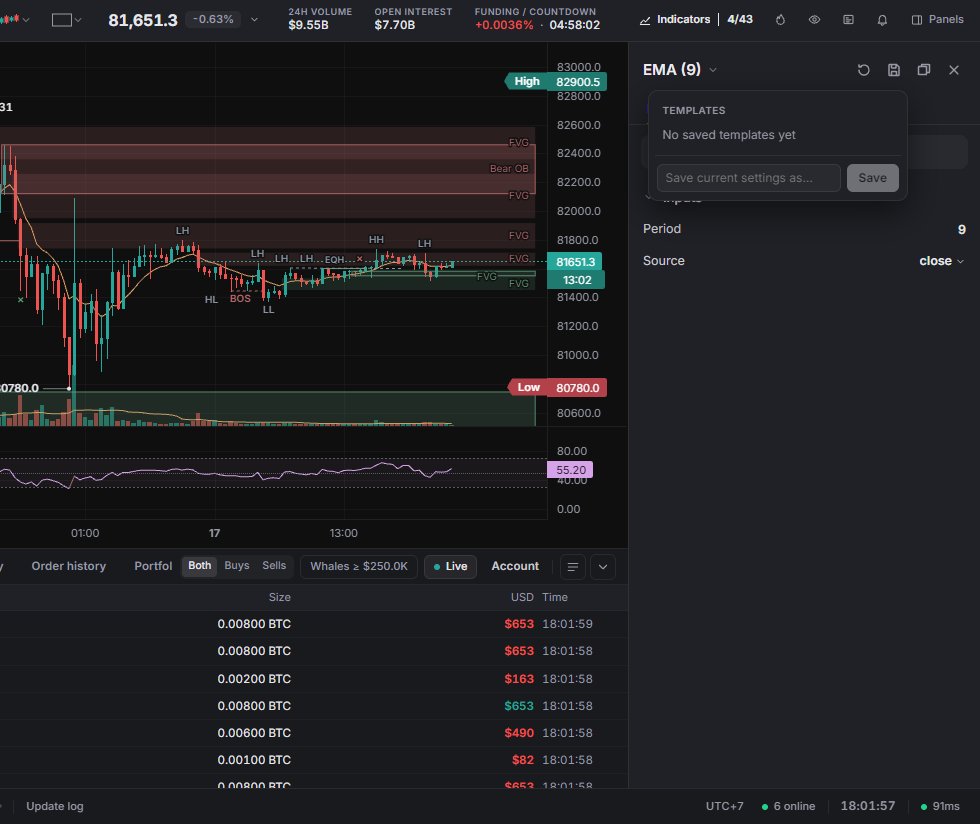
Task: Click the Save template button
Action: 872,178
